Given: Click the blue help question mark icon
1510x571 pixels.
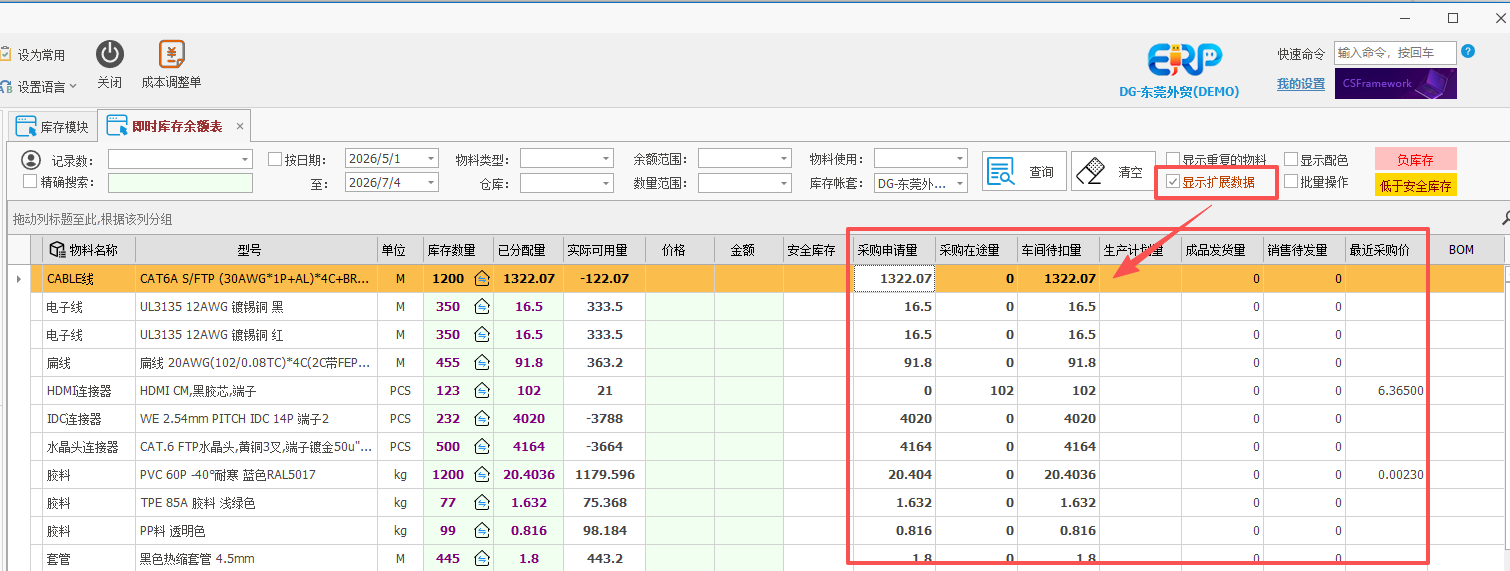Looking at the screenshot, I should click(x=1468, y=52).
